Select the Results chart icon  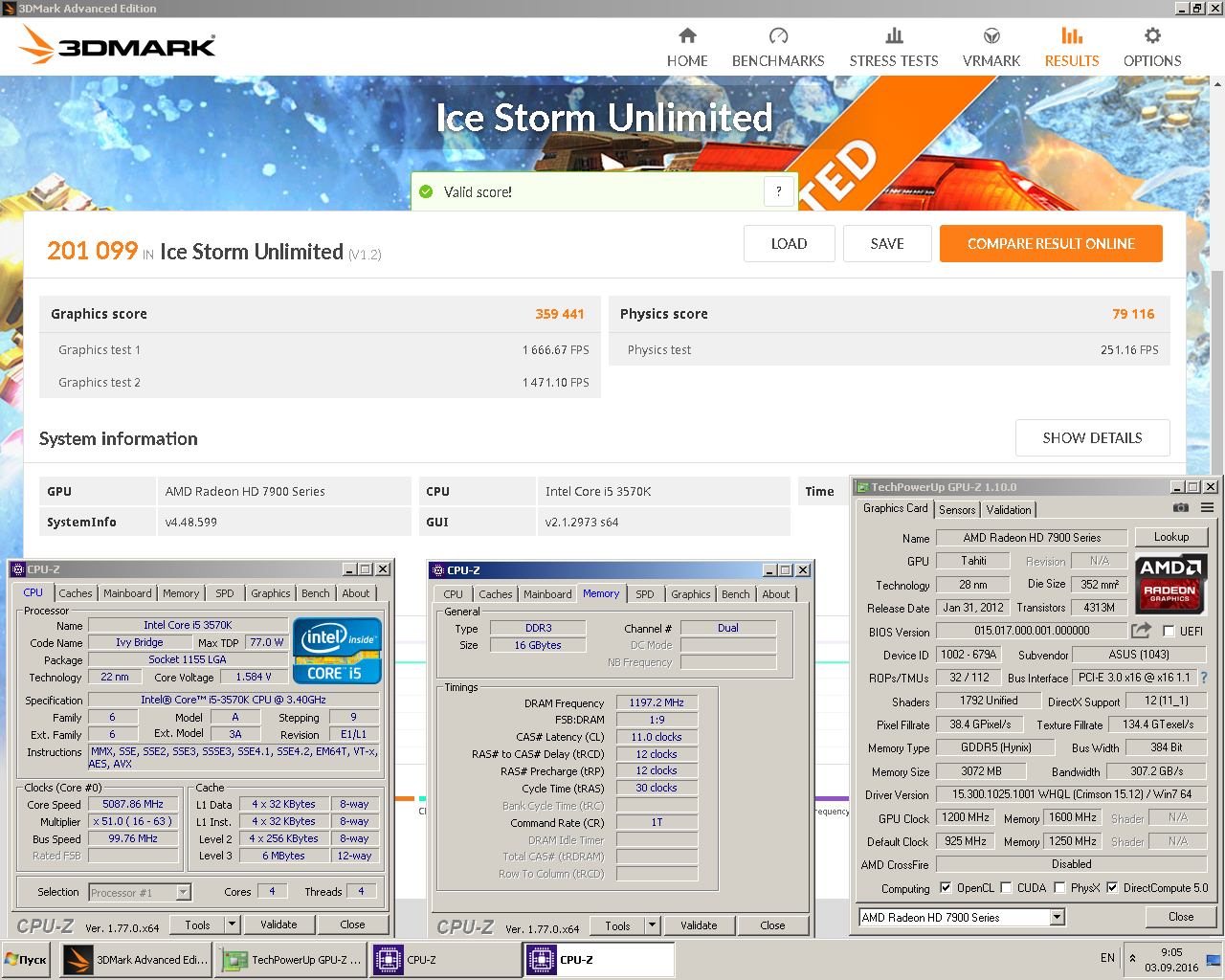tap(1072, 36)
